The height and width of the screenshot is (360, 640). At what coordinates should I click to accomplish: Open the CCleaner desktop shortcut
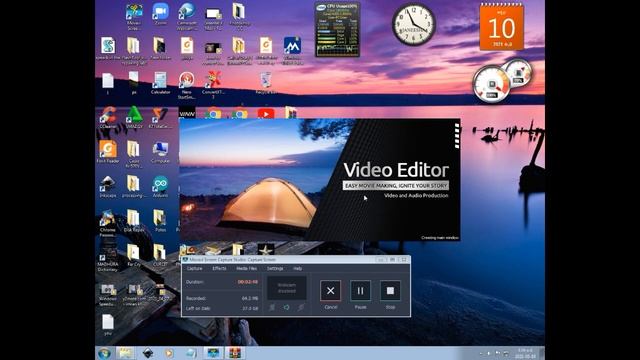coord(108,118)
